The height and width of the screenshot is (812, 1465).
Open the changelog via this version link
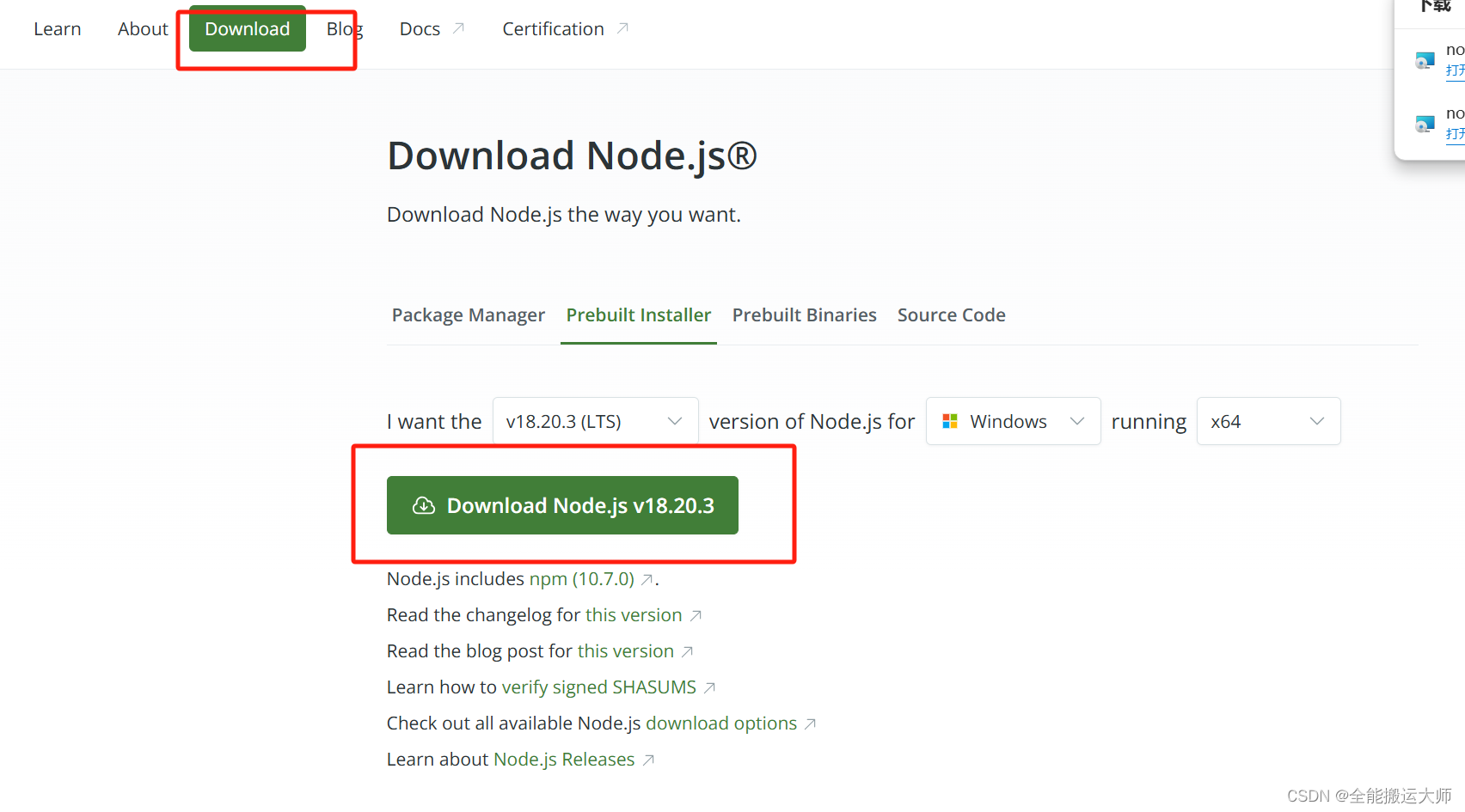(x=634, y=614)
